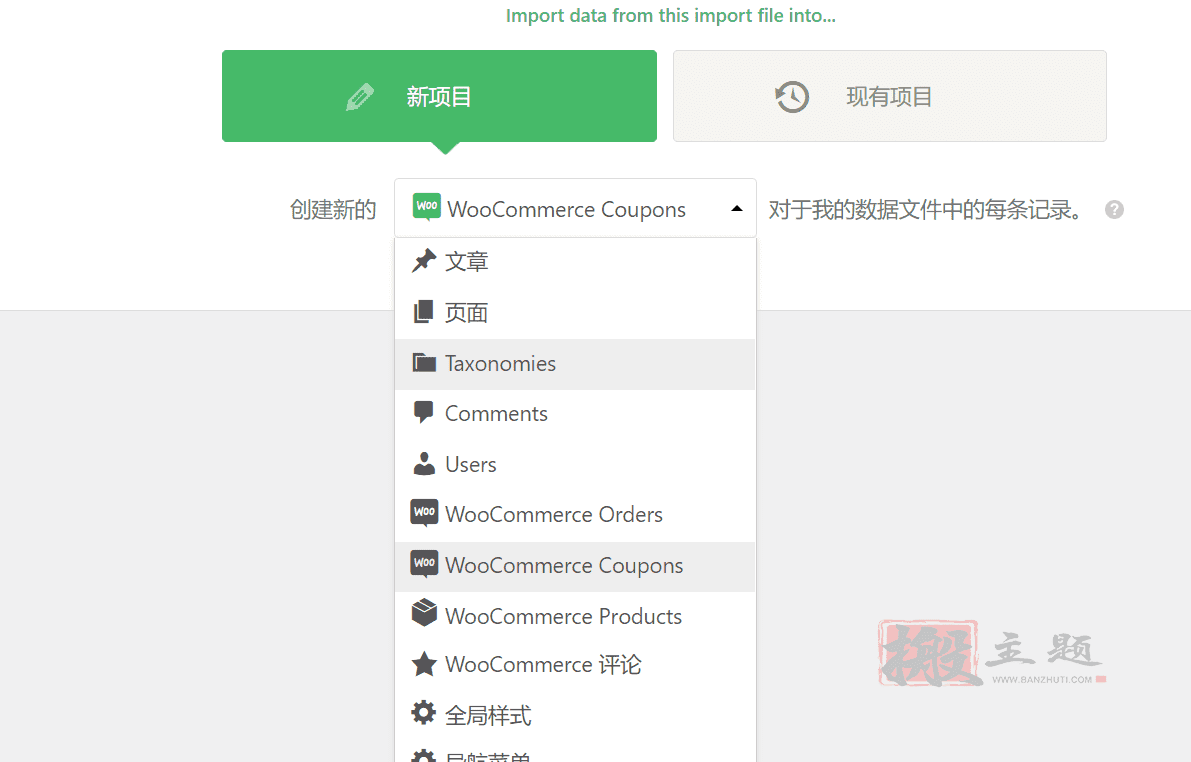Select Taxonomies option

[575, 364]
